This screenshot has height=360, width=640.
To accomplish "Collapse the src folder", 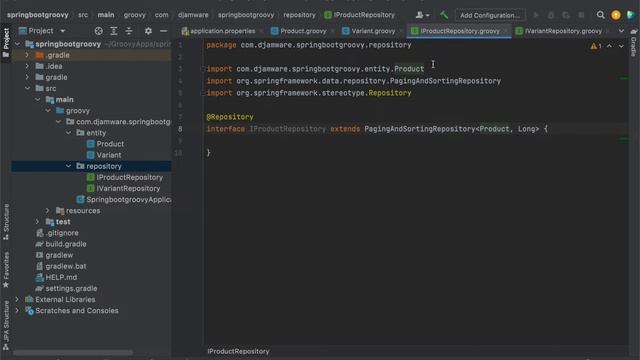I will click(x=27, y=88).
